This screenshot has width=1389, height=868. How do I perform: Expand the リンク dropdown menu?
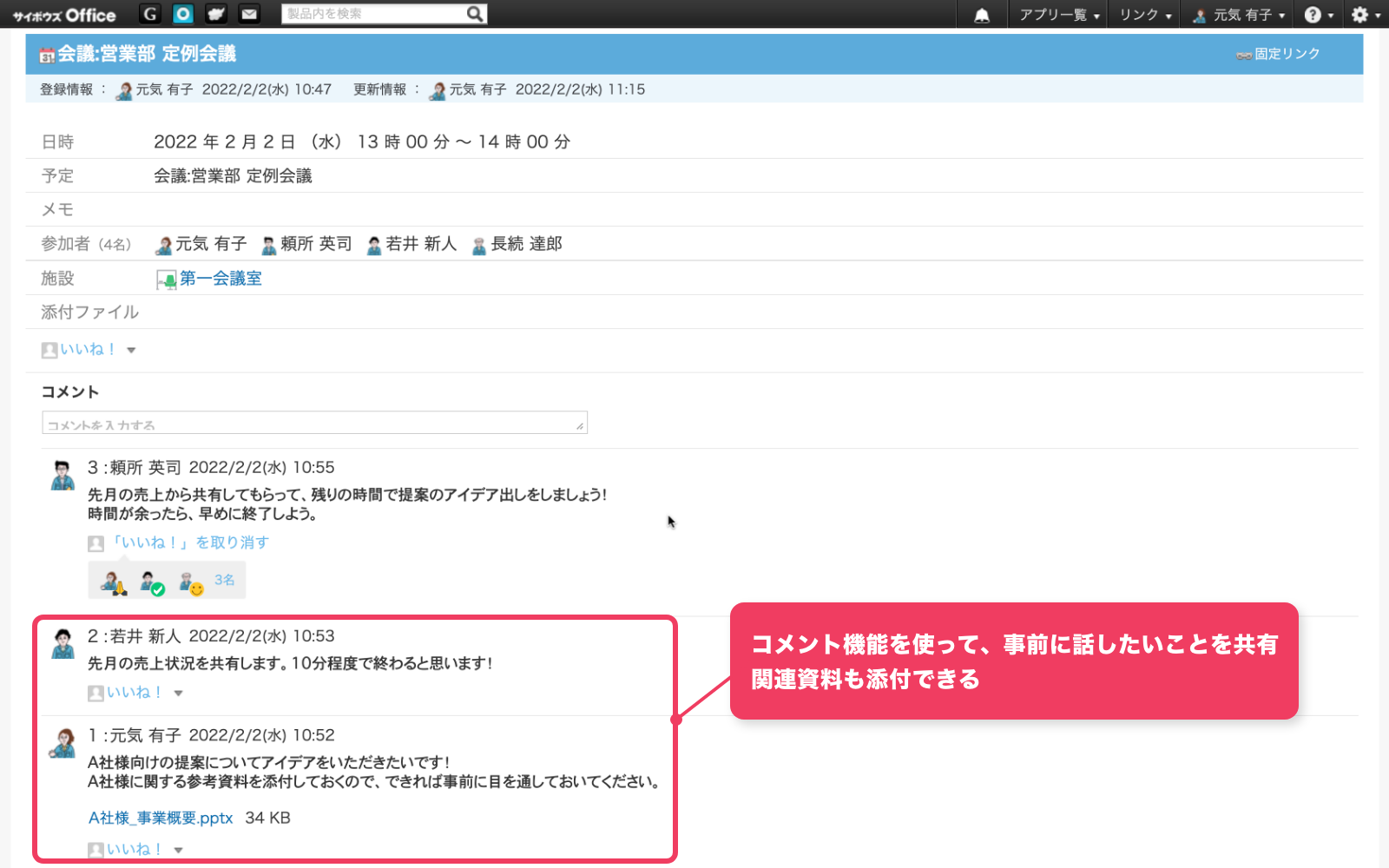(x=1144, y=15)
